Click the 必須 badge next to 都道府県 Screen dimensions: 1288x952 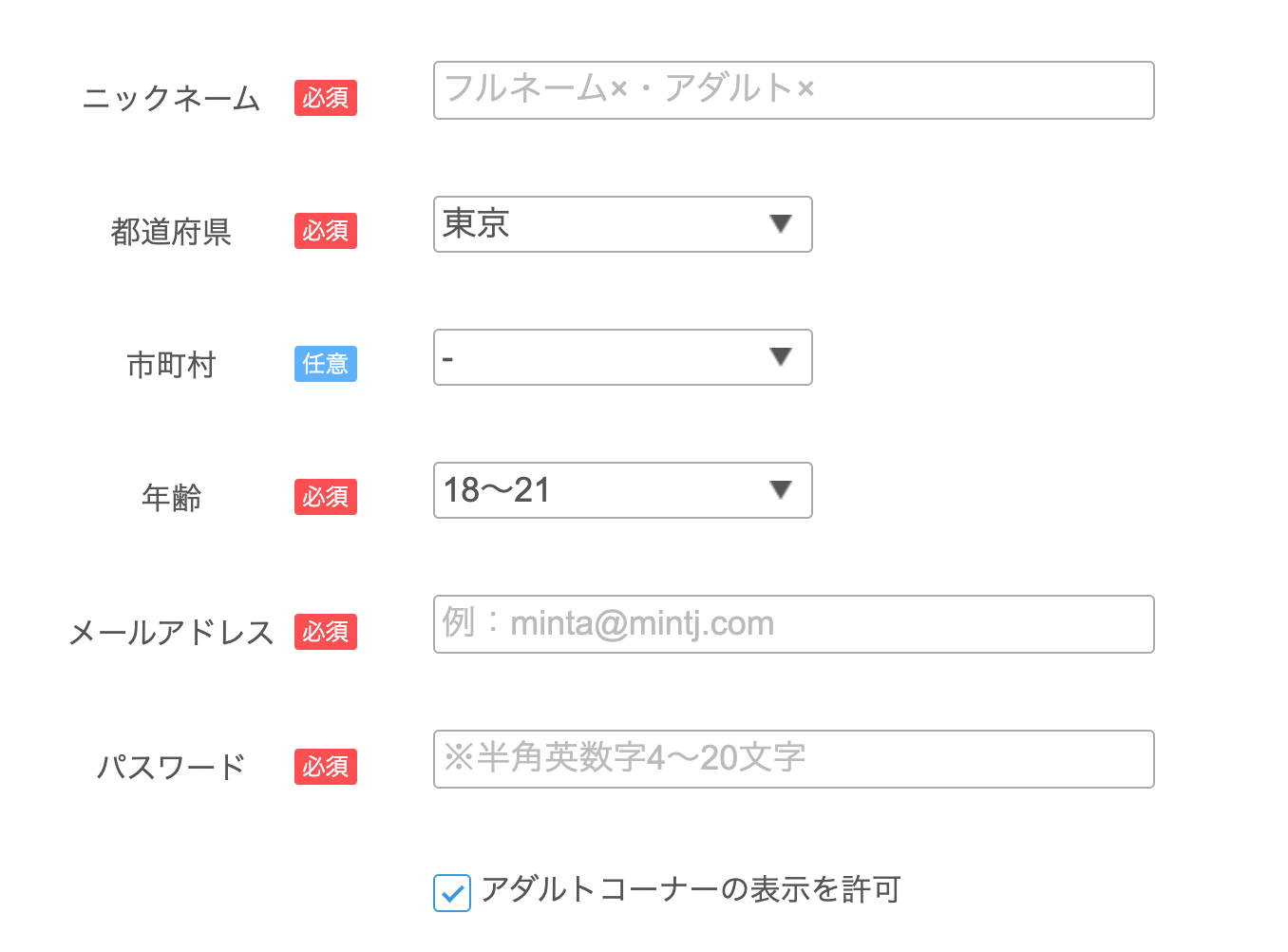(325, 231)
